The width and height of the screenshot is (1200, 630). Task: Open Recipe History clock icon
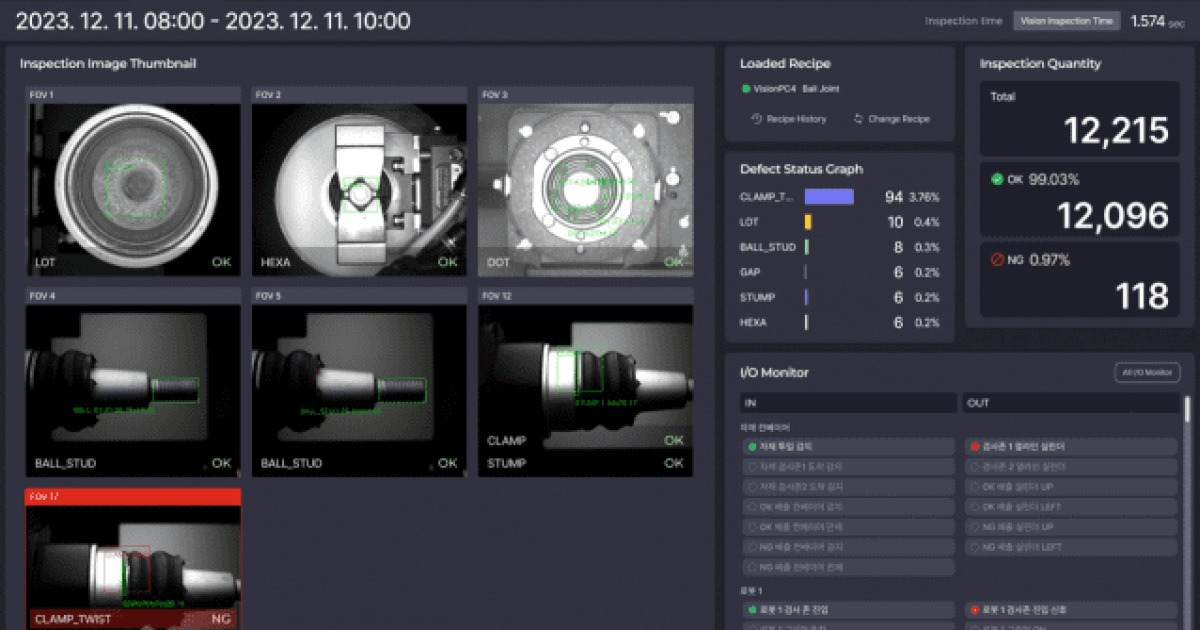tap(756, 119)
